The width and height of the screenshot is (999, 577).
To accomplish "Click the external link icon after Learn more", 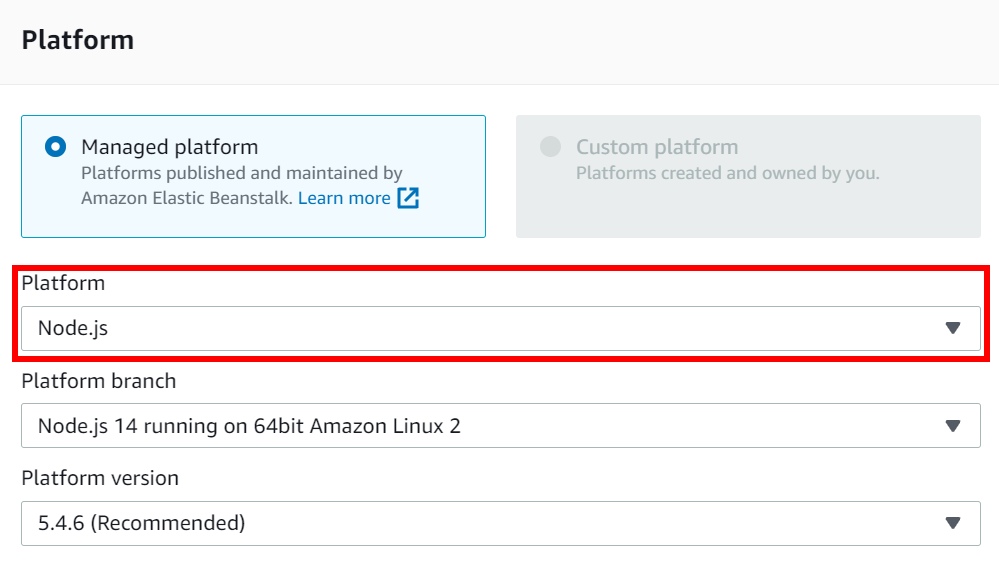I will click(x=407, y=198).
